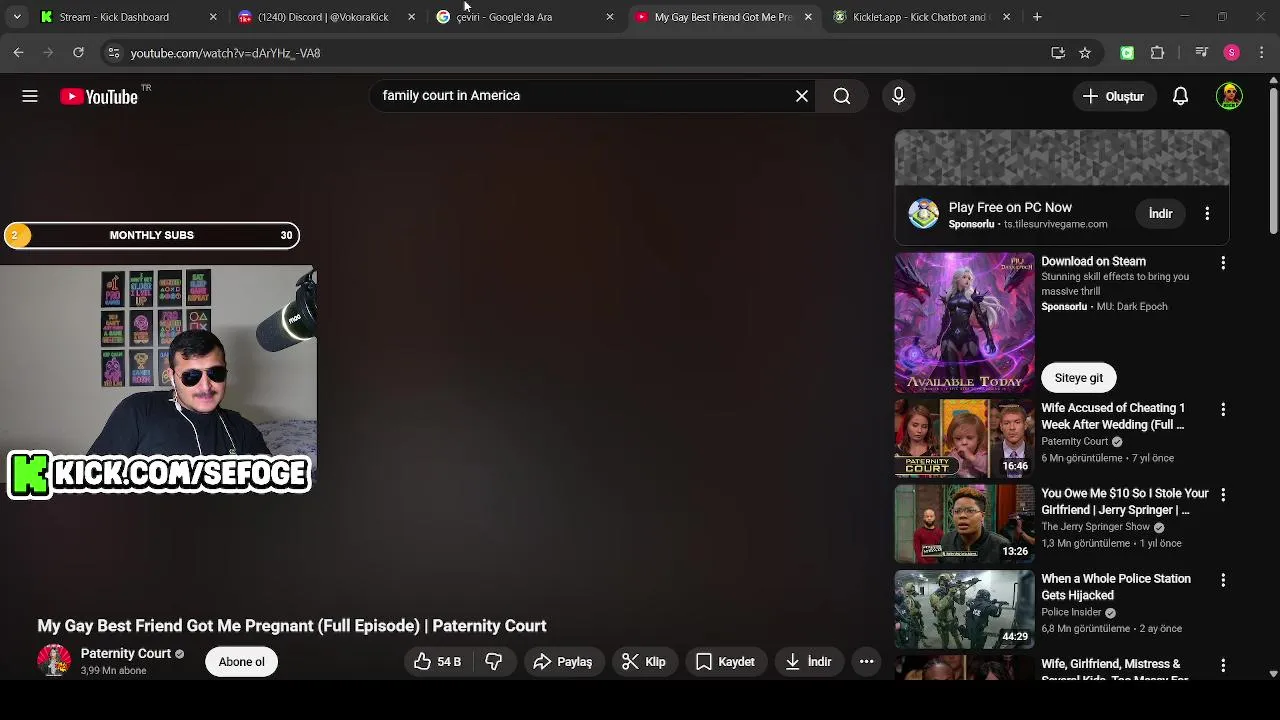This screenshot has height=720, width=1280.
Task: Install the sponsored game via İndir
Action: pos(1160,214)
